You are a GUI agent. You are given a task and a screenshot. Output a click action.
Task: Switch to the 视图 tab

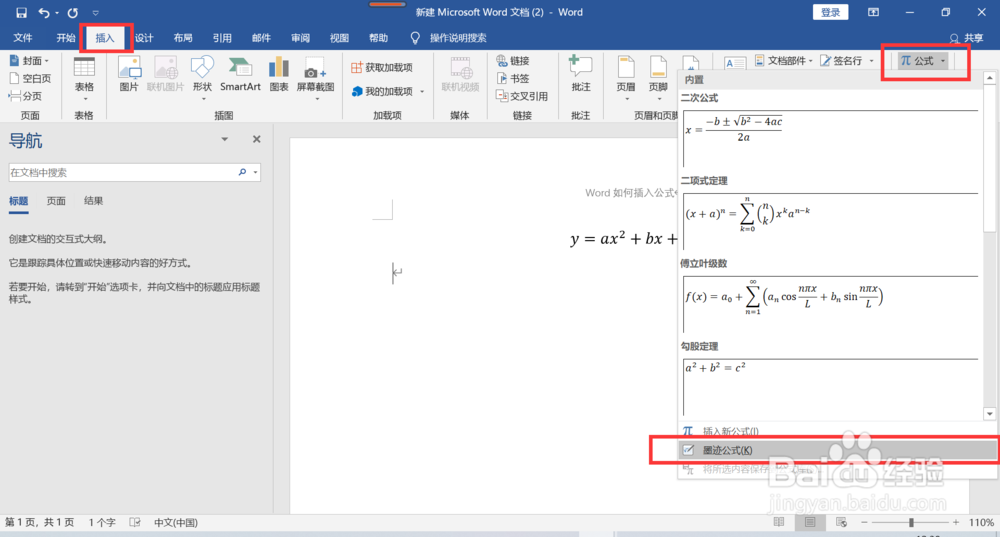339,38
